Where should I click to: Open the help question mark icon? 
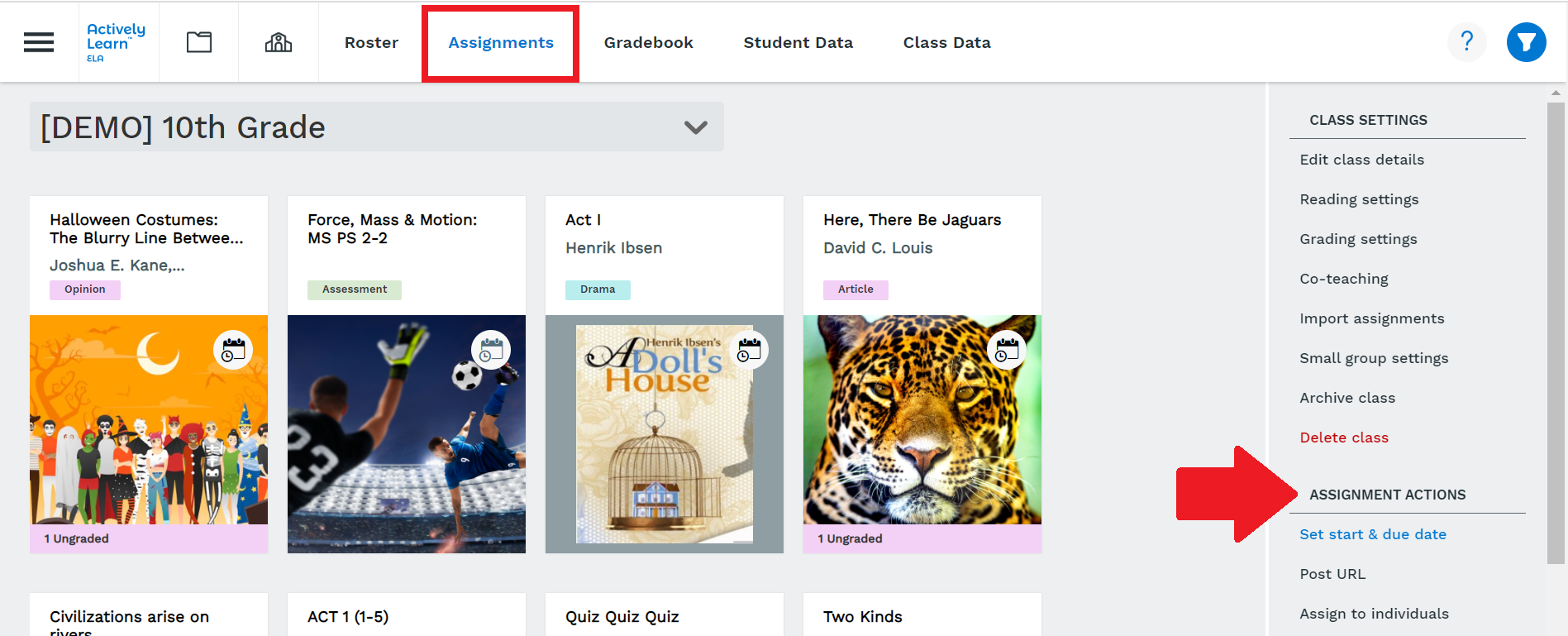1466,41
